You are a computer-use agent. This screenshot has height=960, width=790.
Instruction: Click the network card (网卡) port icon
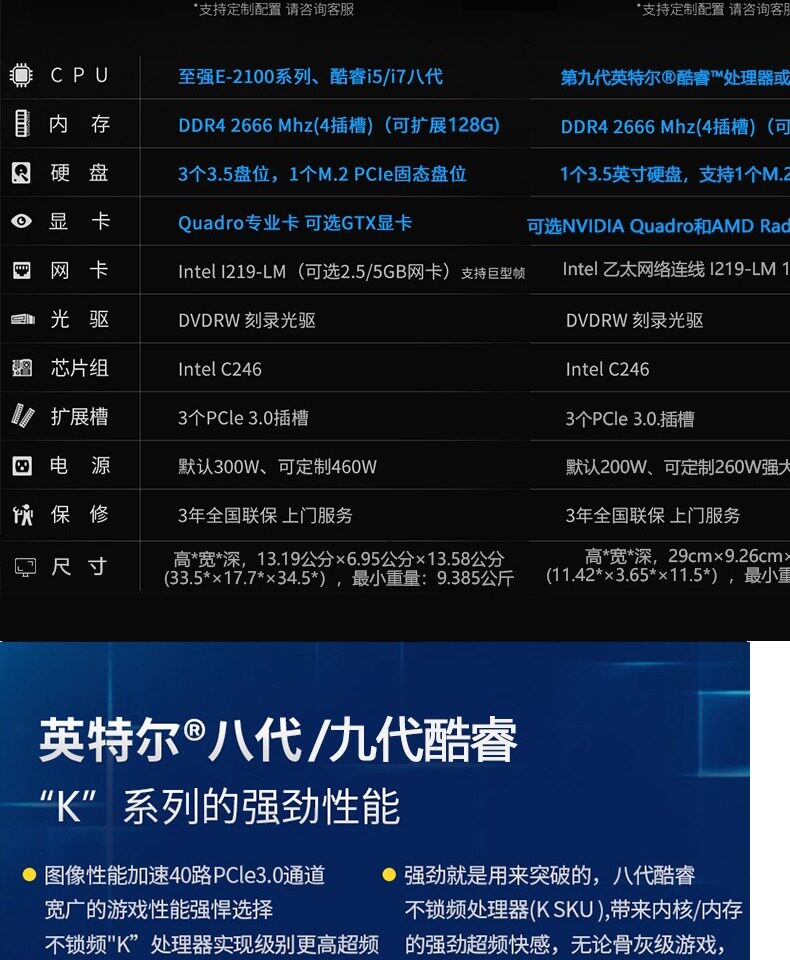(x=22, y=270)
